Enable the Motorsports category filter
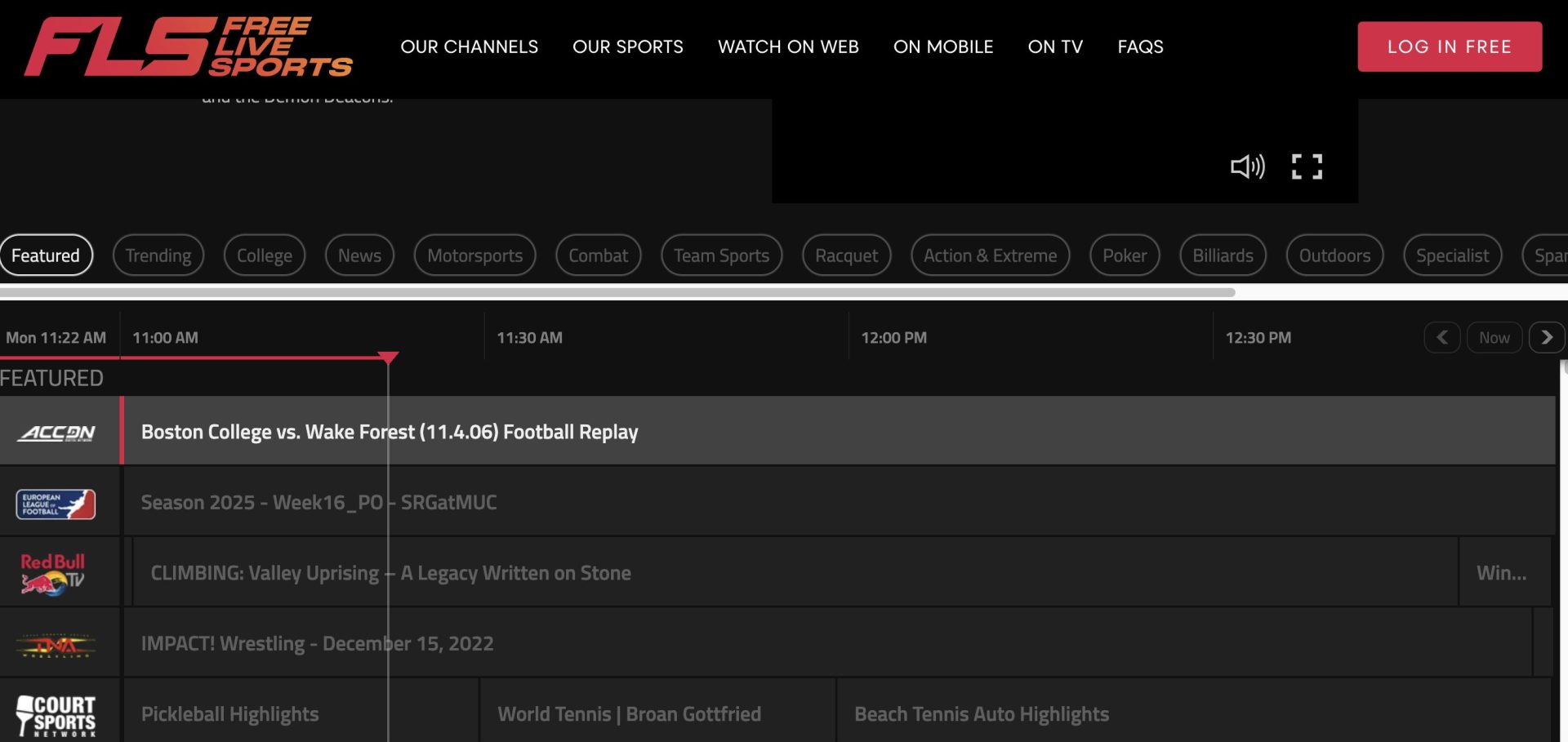Viewport: 1568px width, 742px height. 474,255
